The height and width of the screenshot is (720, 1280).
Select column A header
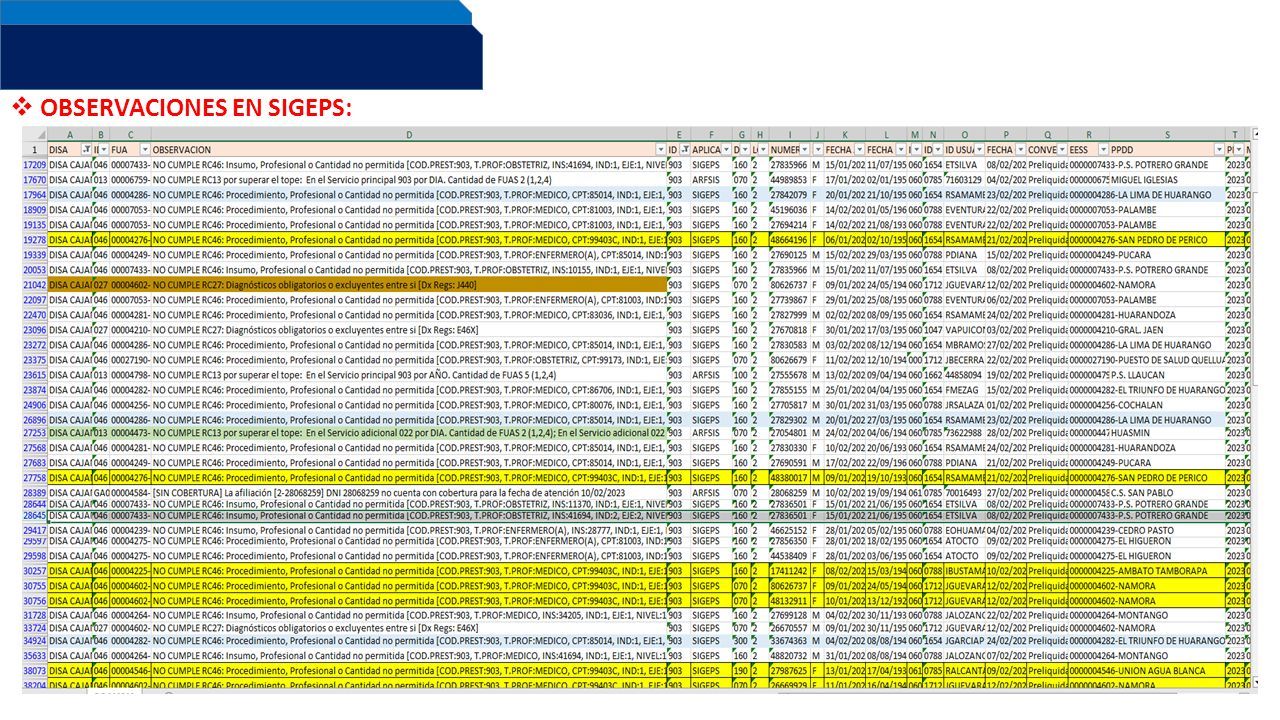point(70,134)
